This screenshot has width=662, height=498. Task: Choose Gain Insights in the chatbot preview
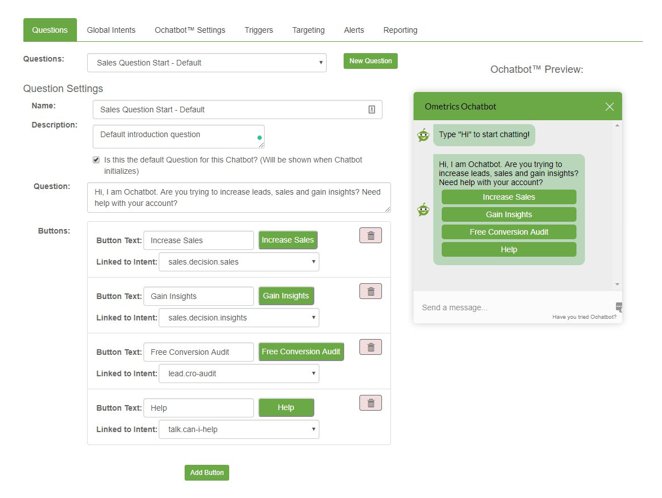click(x=509, y=214)
